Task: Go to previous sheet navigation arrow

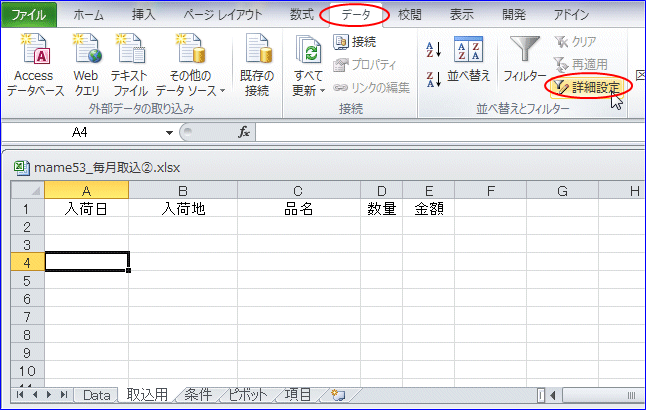Action: click(x=35, y=395)
